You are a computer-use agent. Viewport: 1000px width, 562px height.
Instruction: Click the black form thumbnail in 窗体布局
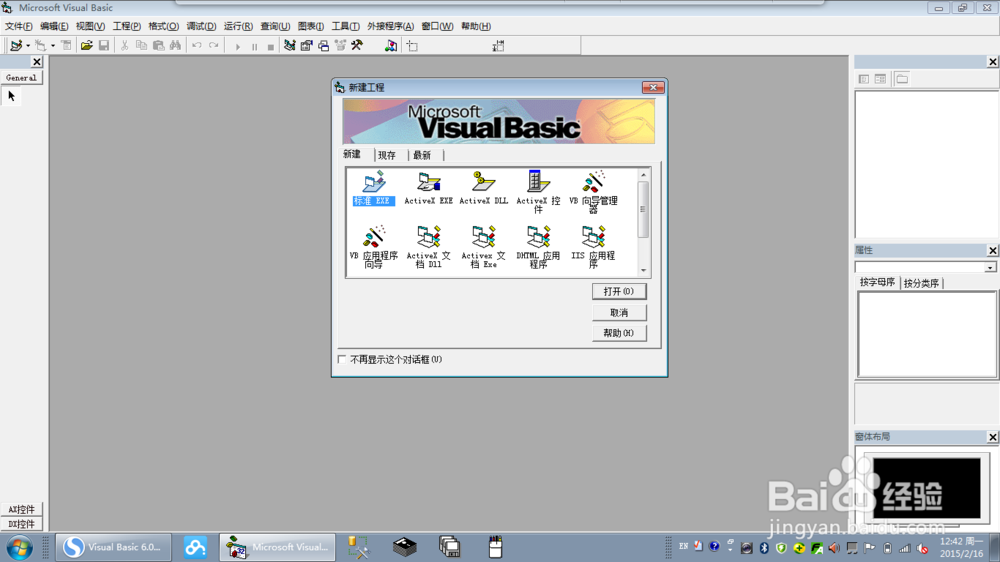pos(927,488)
